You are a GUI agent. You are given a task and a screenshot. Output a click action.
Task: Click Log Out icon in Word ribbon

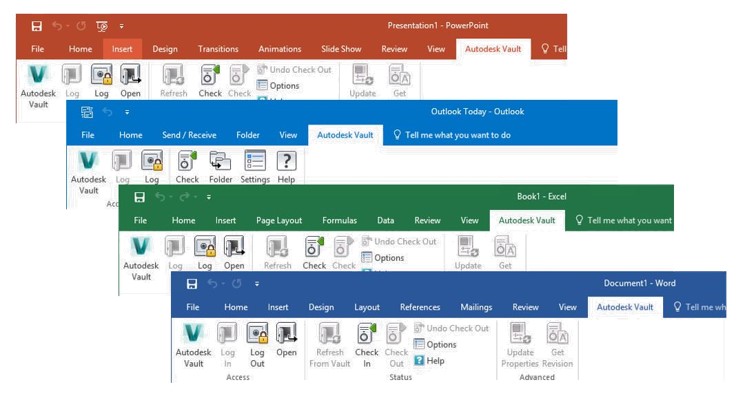[258, 333]
